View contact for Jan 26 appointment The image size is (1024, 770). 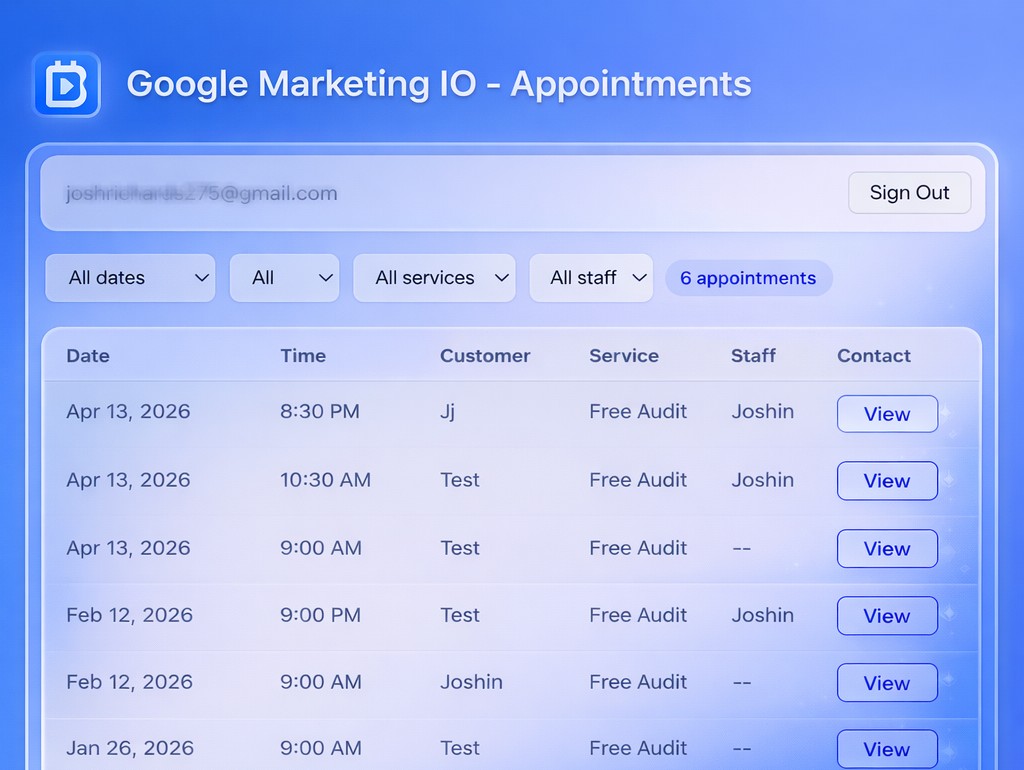tap(887, 749)
